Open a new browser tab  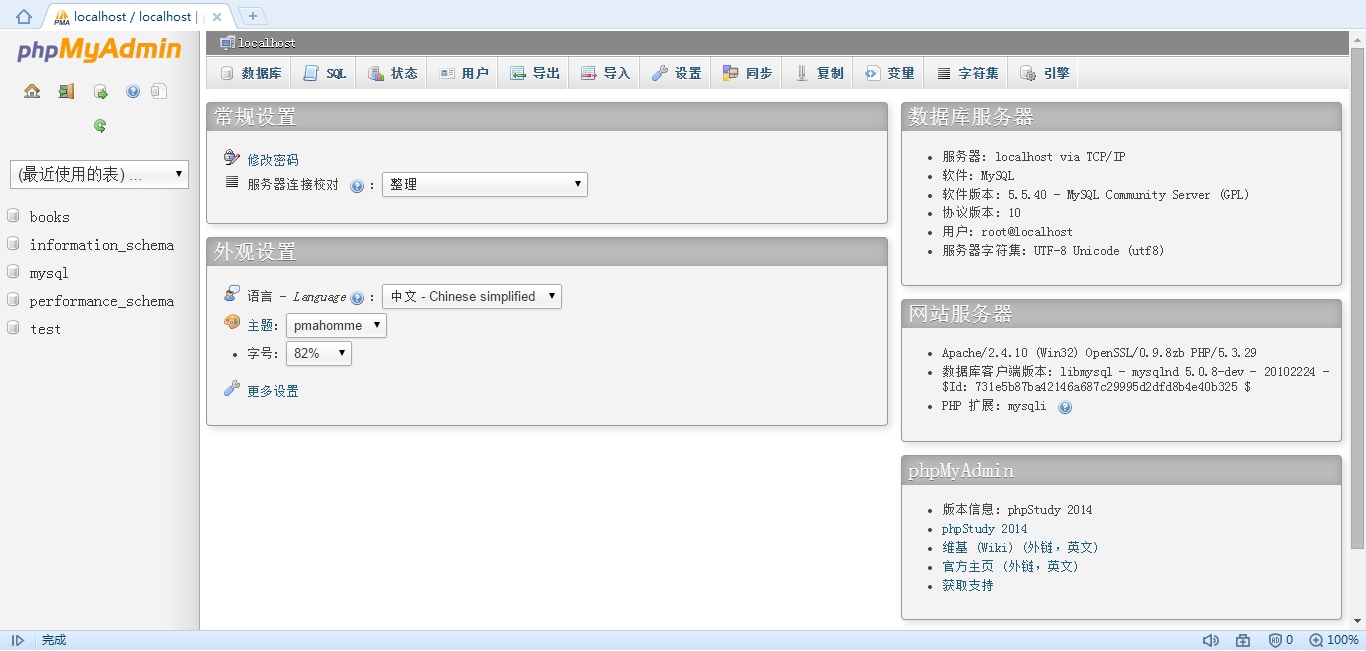(253, 16)
